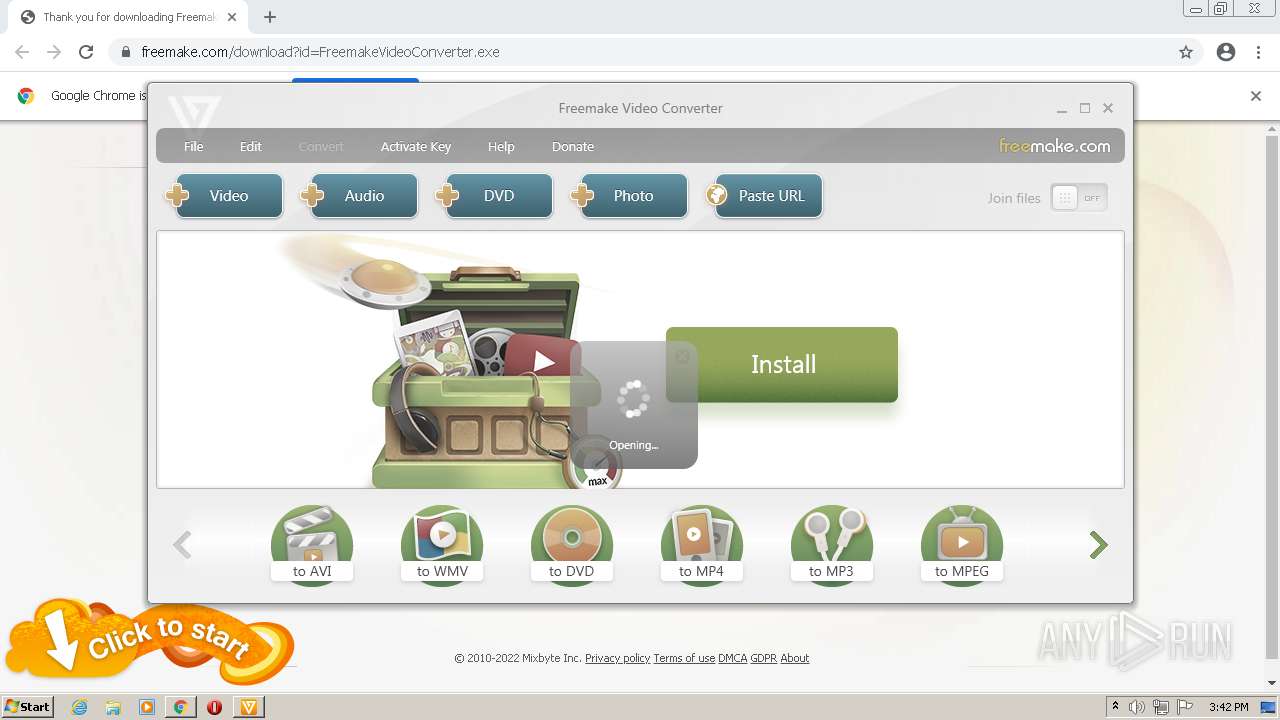Viewport: 1280px width, 720px height.
Task: Click the orange Click to start banner
Action: click(150, 640)
